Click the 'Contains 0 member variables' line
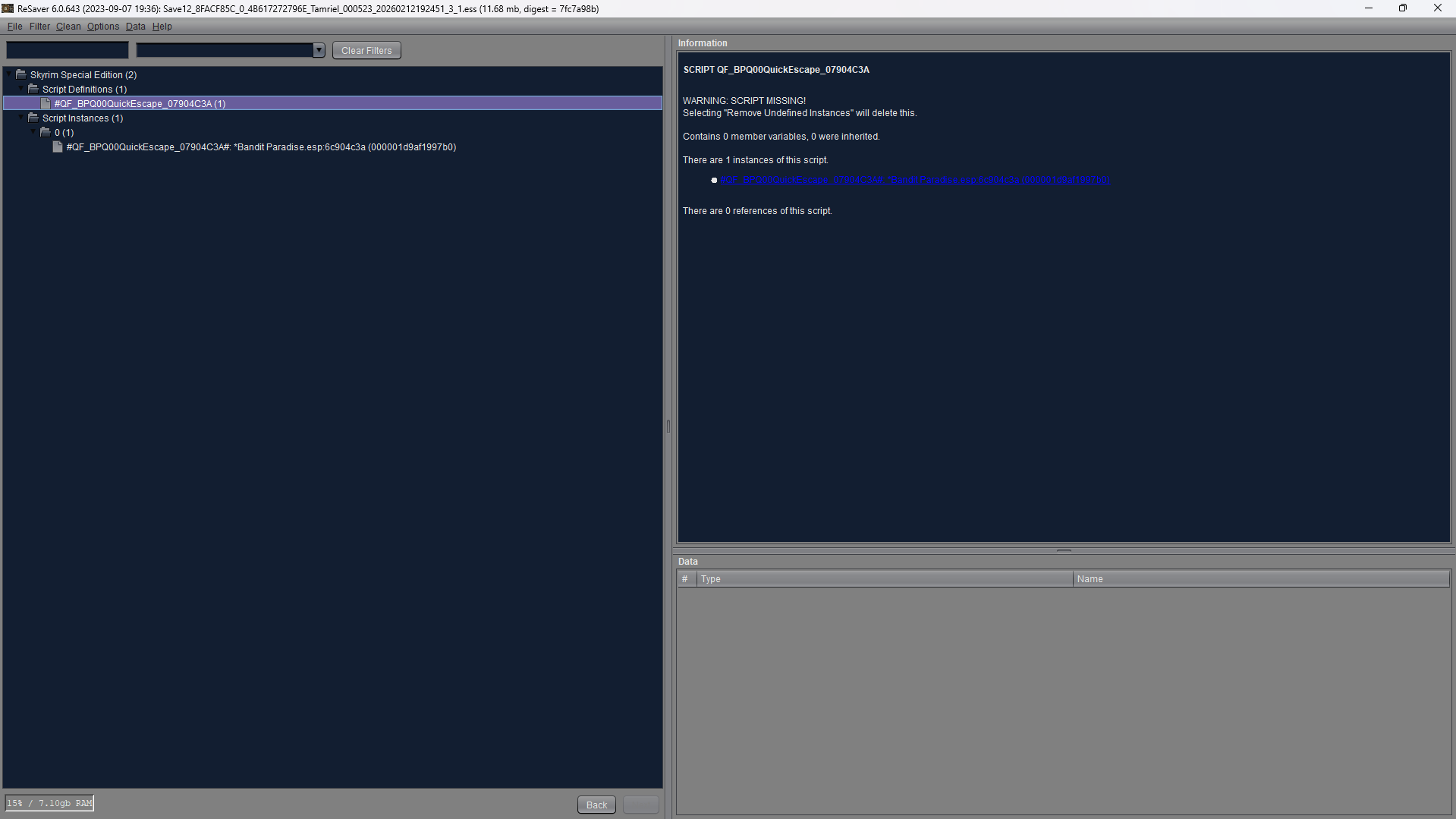The height and width of the screenshot is (819, 1456). 781,137
